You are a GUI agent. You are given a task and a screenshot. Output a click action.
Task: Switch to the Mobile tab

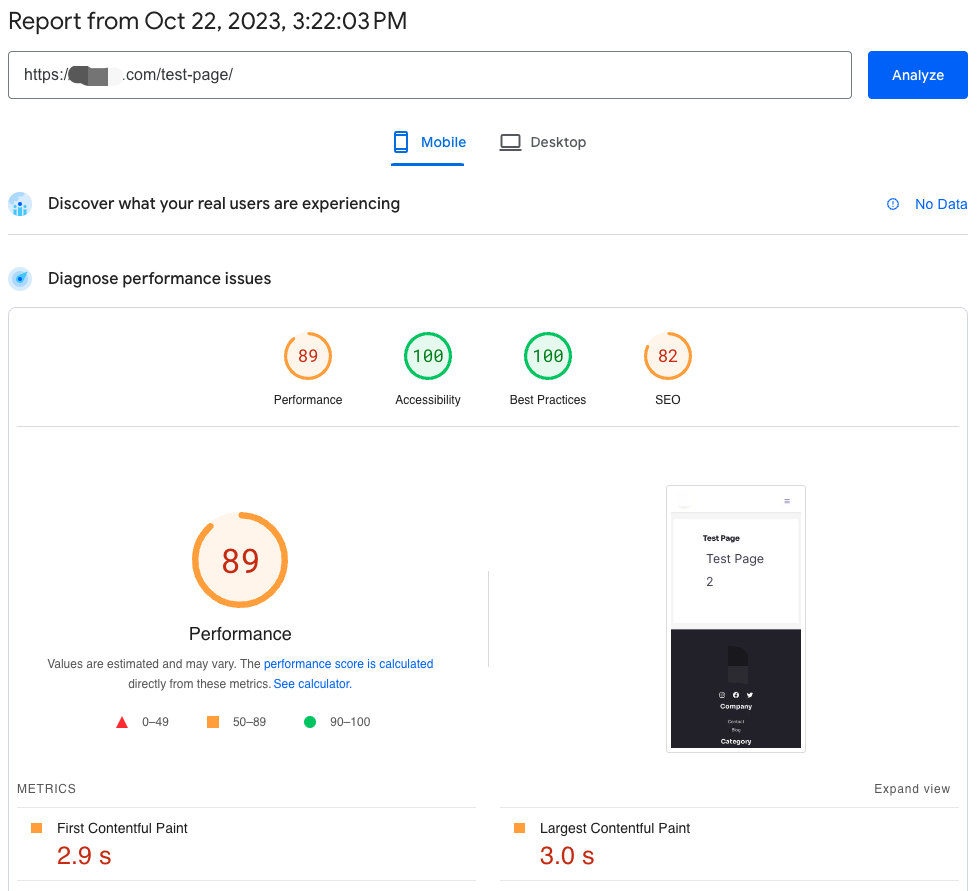point(428,143)
